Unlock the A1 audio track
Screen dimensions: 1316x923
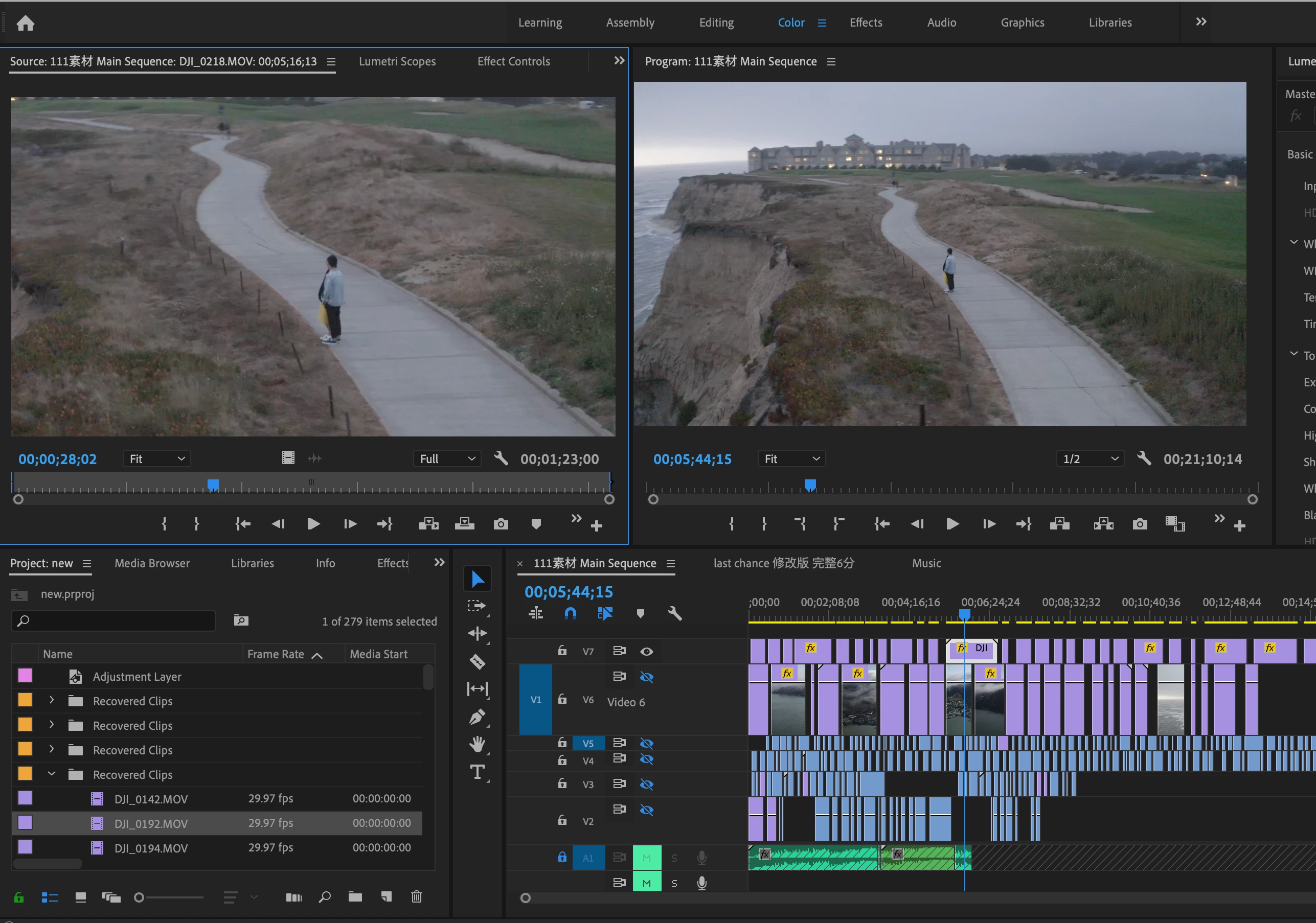[562, 857]
